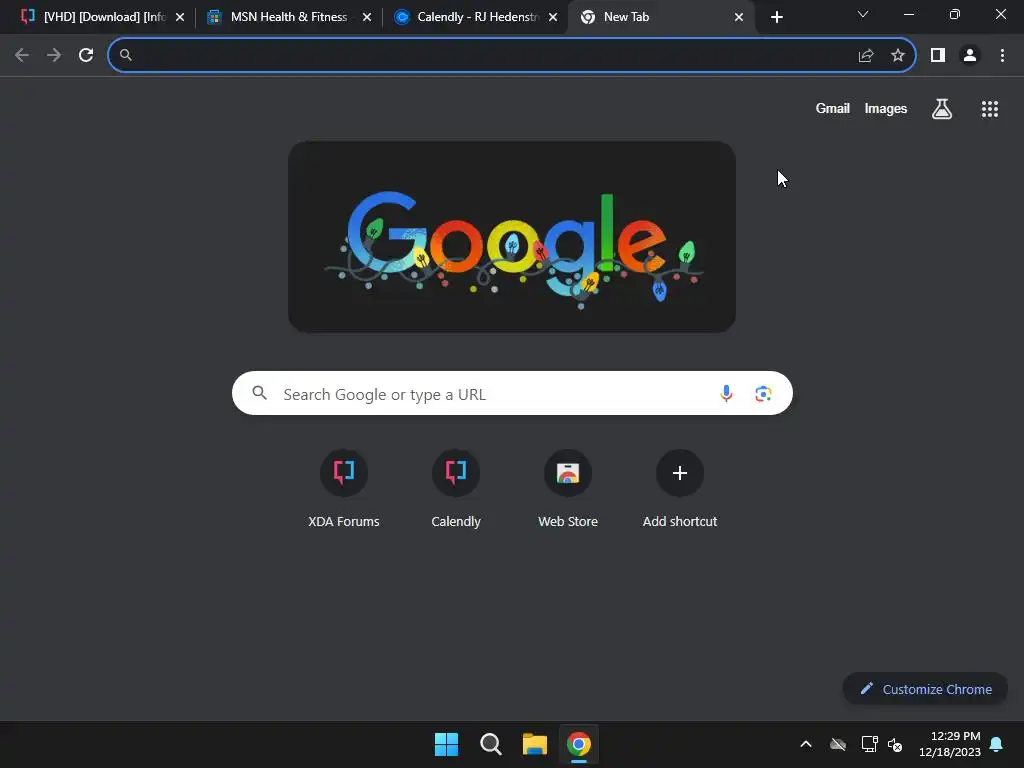This screenshot has height=768, width=1024.
Task: Open the Windows Start menu
Action: [x=447, y=744]
